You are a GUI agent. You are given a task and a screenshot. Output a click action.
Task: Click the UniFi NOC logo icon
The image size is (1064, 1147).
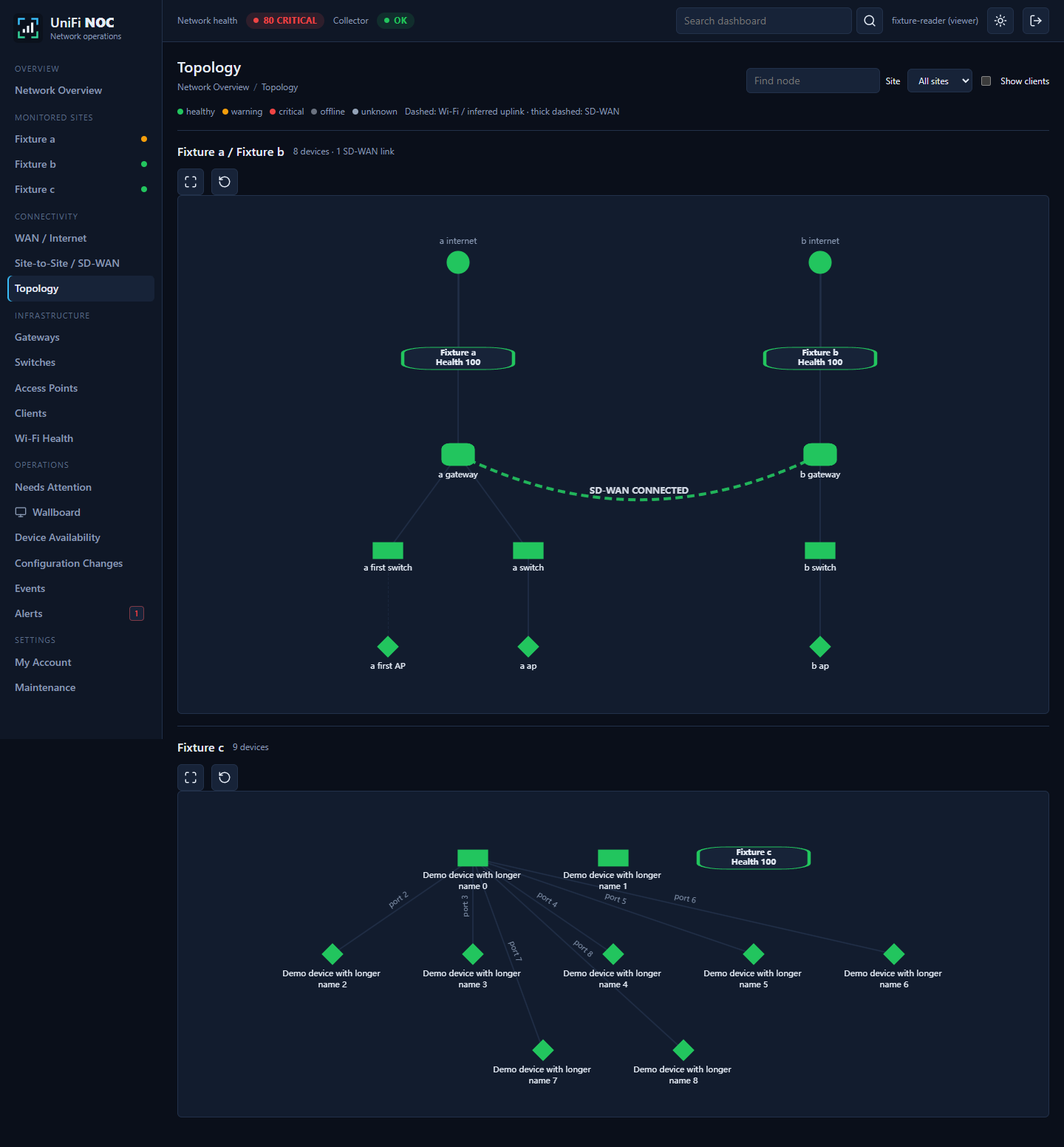click(28, 28)
